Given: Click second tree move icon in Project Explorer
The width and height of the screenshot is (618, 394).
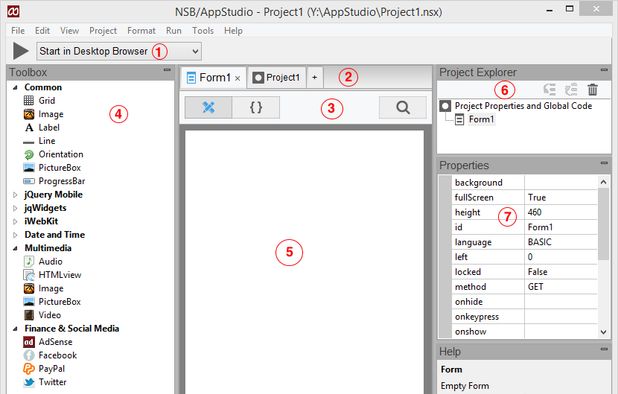Looking at the screenshot, I should click(x=571, y=89).
